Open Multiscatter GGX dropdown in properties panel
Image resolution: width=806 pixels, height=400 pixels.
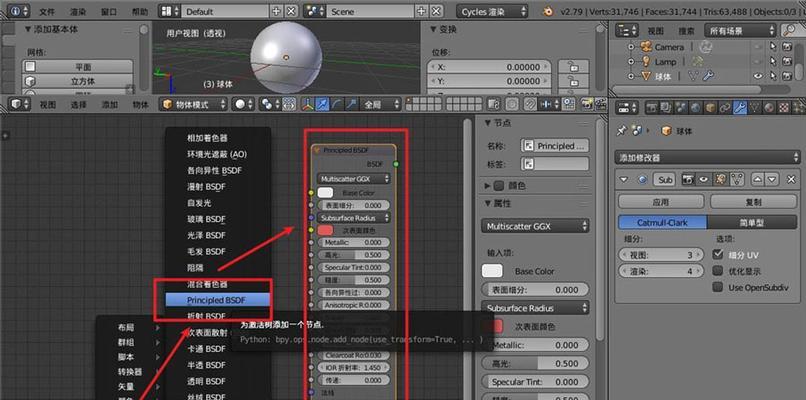(536, 226)
